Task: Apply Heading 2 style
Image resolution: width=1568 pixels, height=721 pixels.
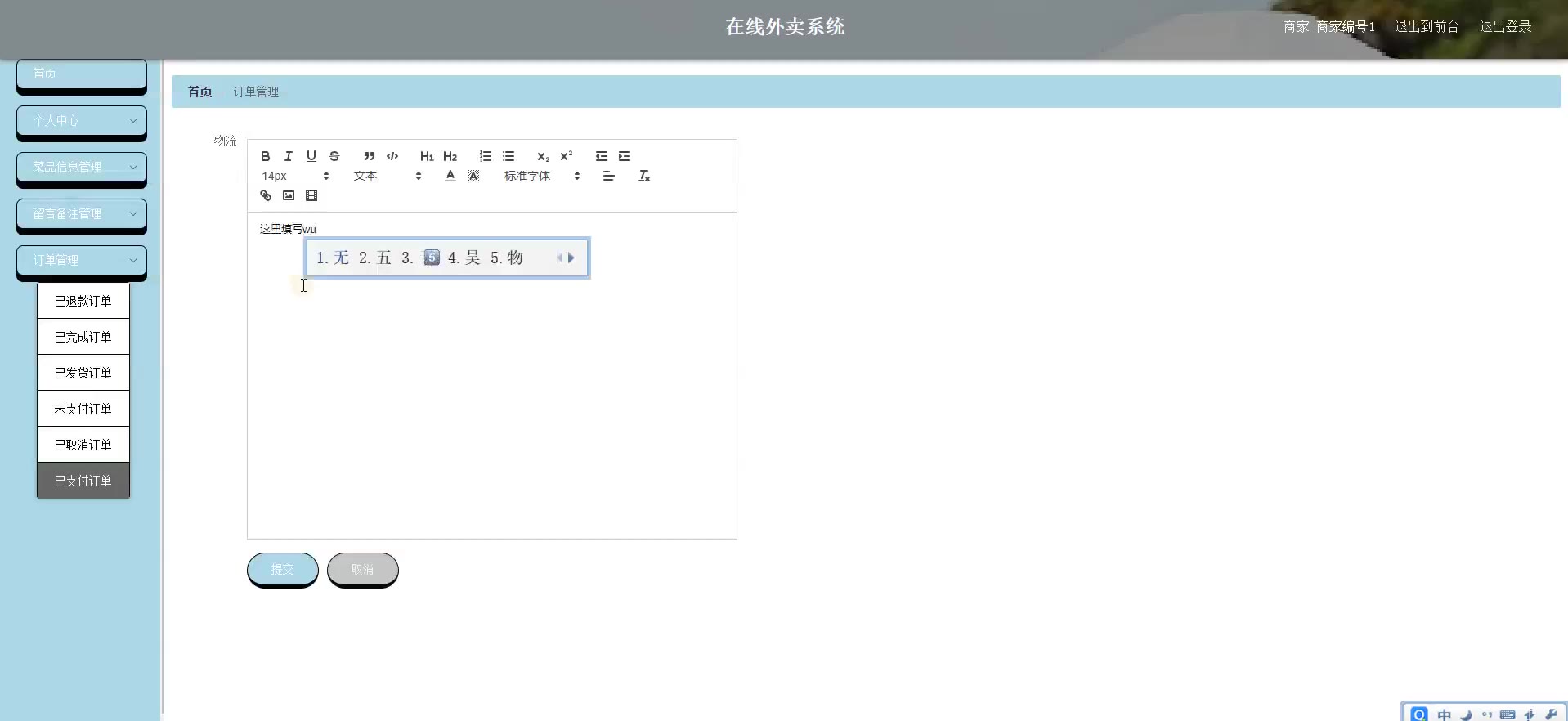Action: 450,156
